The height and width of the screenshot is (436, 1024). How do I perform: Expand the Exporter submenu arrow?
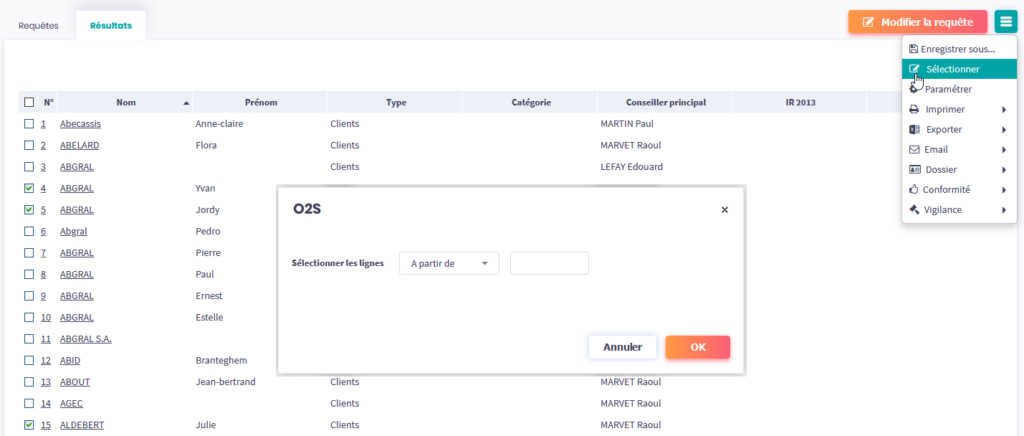(x=1003, y=129)
